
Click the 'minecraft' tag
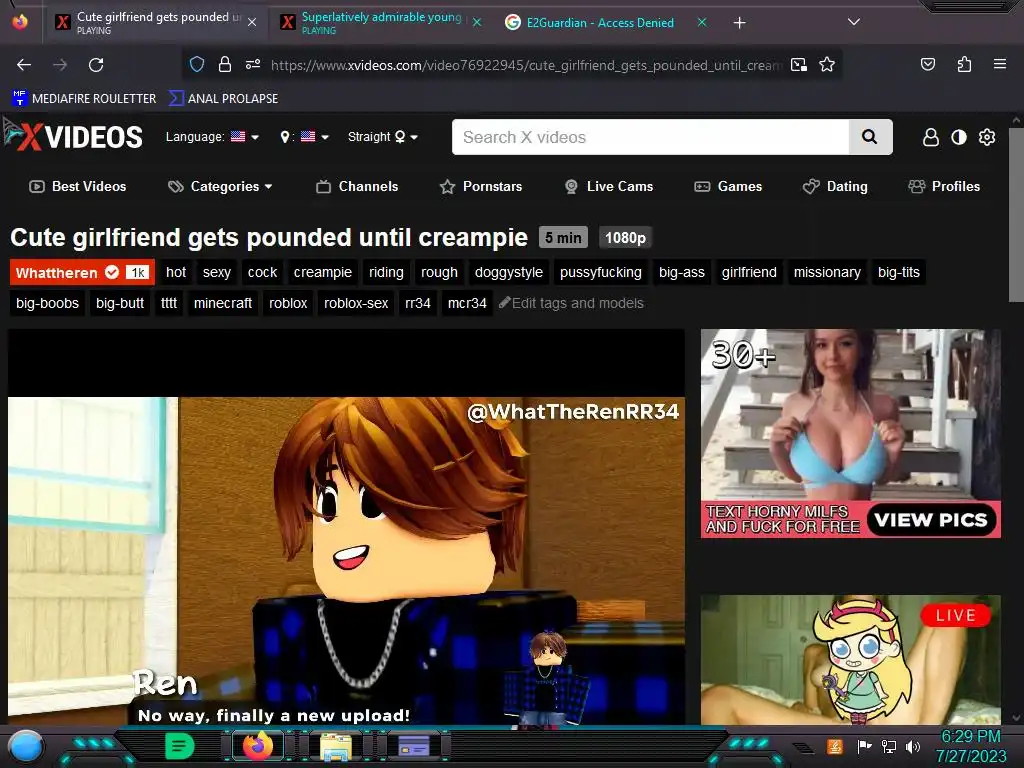pyautogui.click(x=223, y=303)
